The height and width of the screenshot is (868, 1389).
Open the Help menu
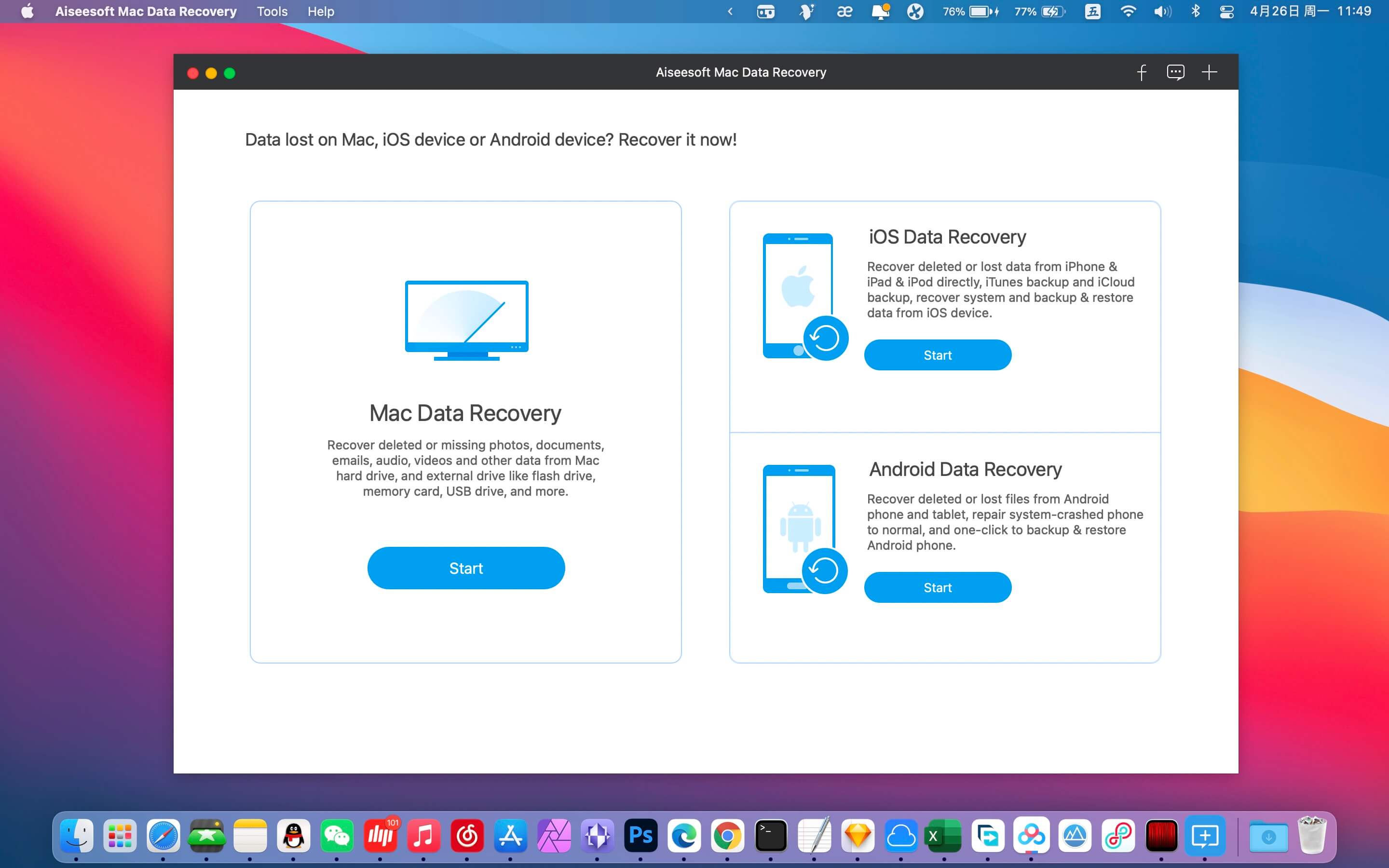[320, 12]
